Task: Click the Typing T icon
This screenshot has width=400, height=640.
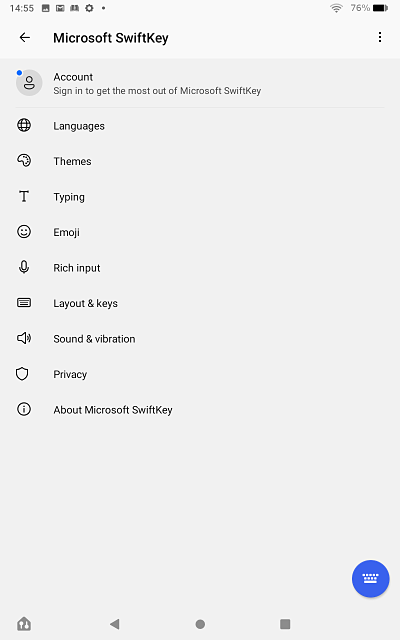Action: coord(24,196)
